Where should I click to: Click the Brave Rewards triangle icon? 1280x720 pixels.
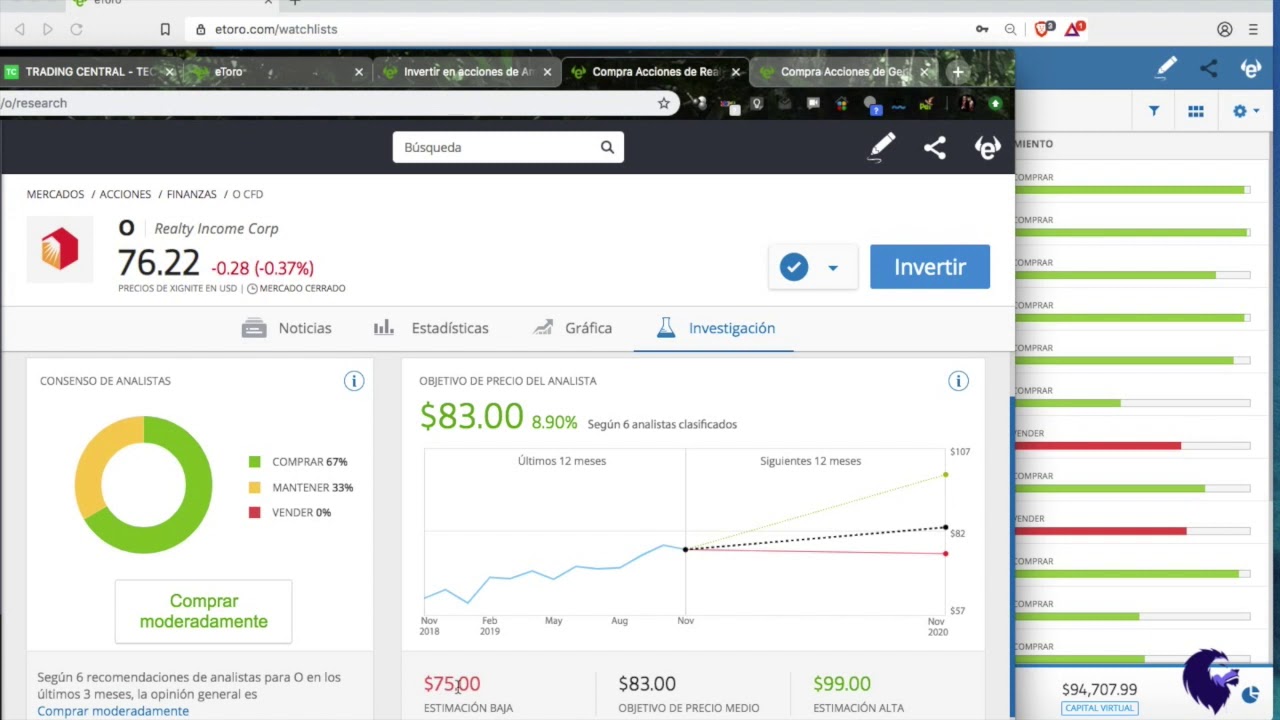pyautogui.click(x=1074, y=29)
